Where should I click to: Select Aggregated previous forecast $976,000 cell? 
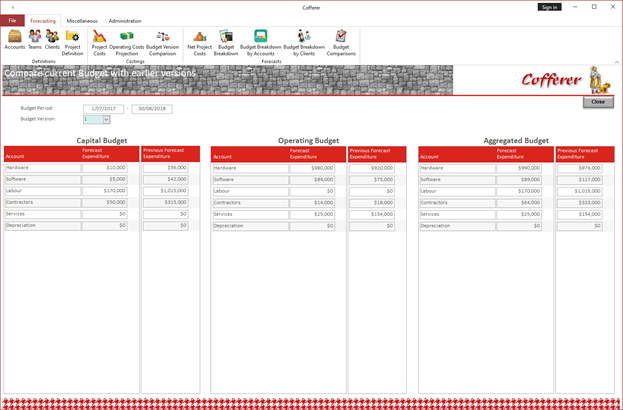coord(580,168)
